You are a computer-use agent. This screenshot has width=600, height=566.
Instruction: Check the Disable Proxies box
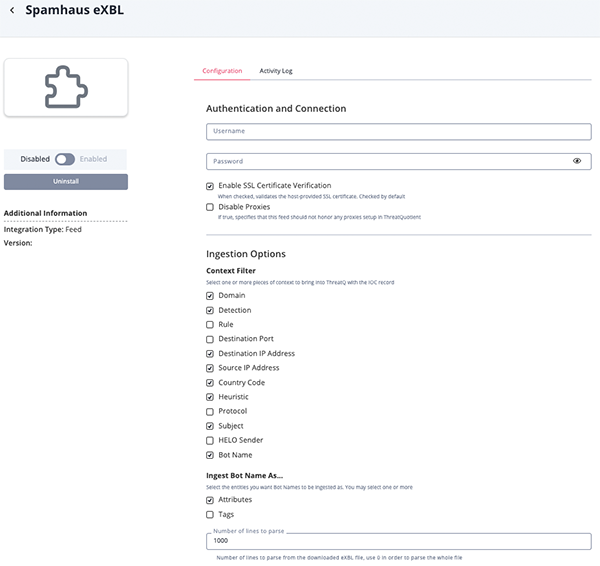click(x=210, y=207)
